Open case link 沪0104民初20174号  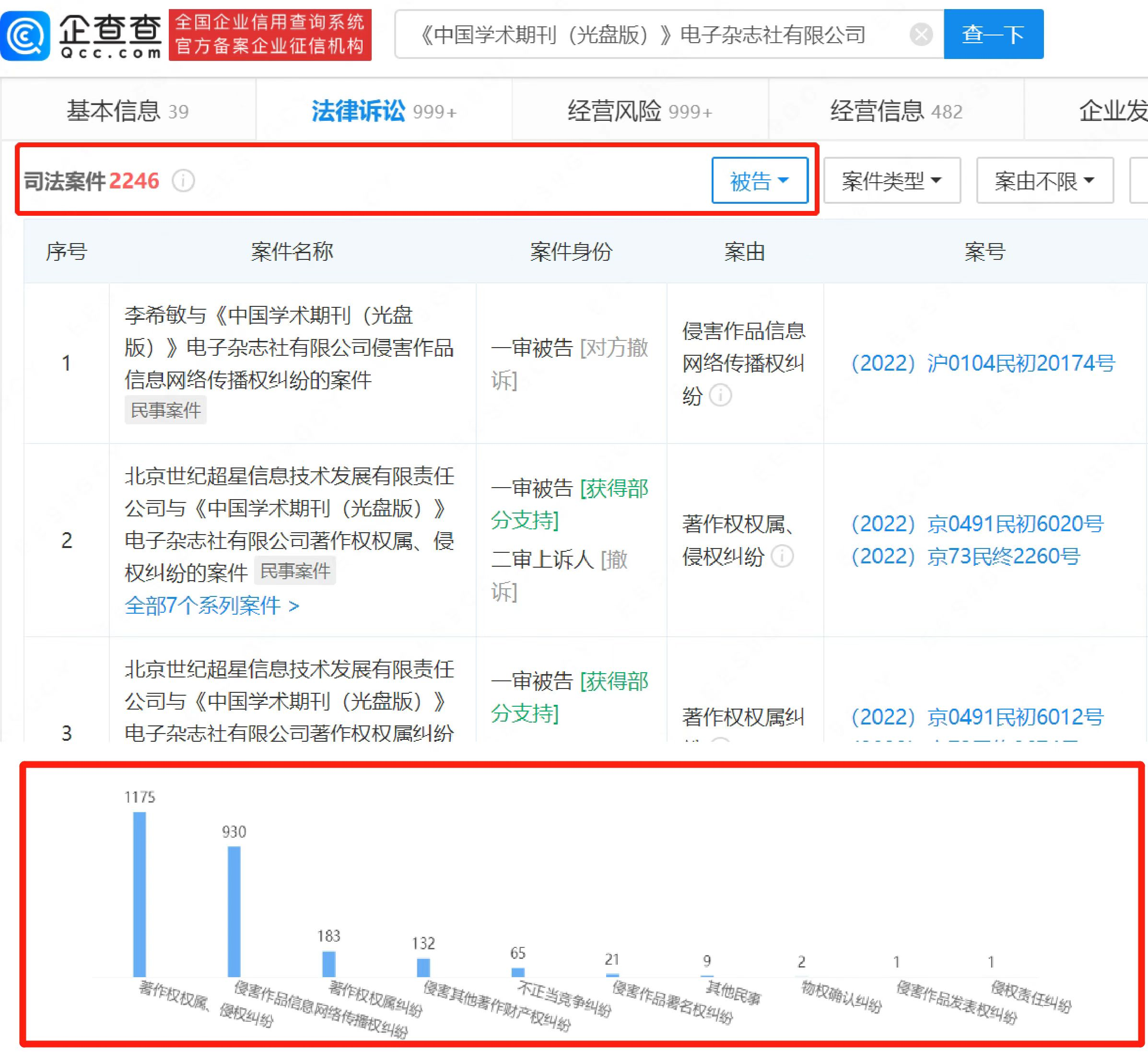983,363
